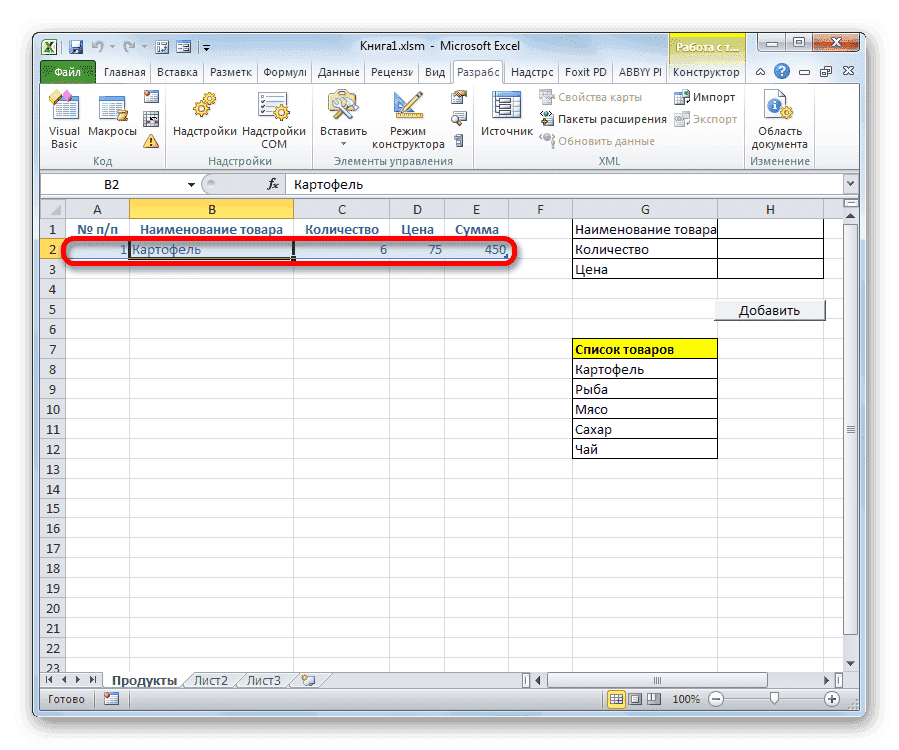Click inside the formula bar showing Картофель
Image resolution: width=899 pixels, height=750 pixels.
coord(400,184)
